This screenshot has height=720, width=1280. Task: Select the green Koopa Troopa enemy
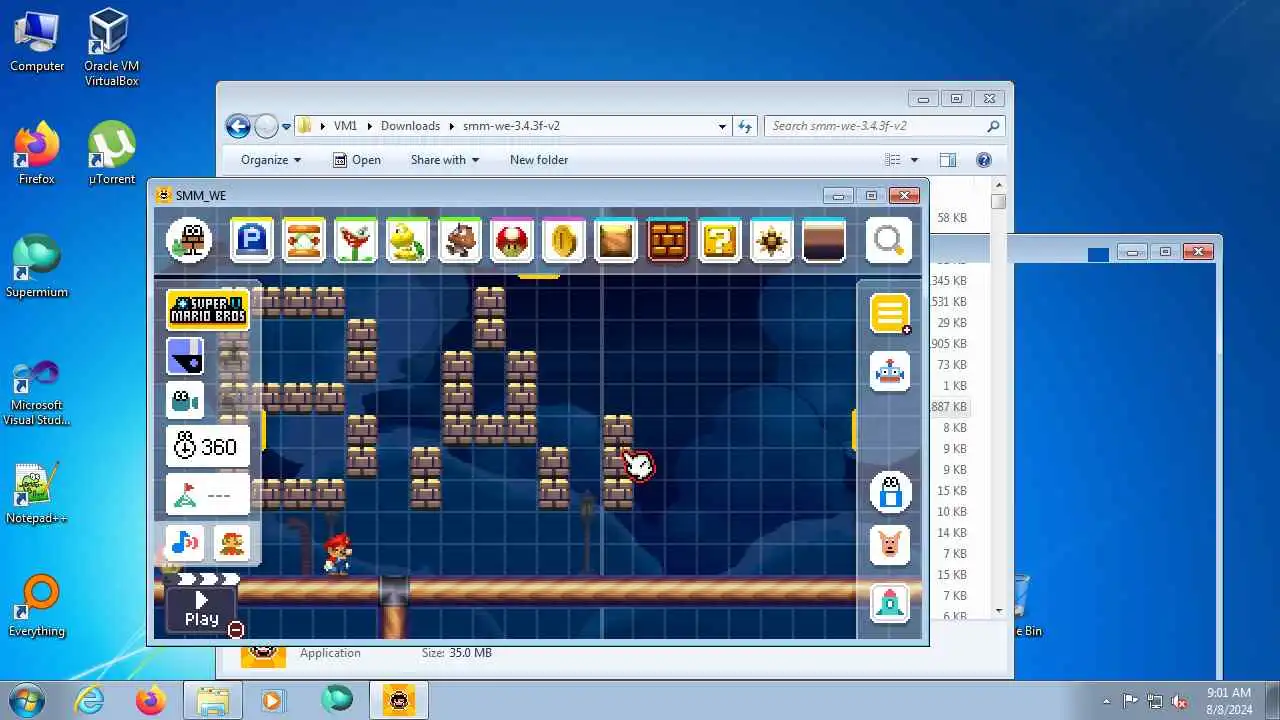coord(408,240)
